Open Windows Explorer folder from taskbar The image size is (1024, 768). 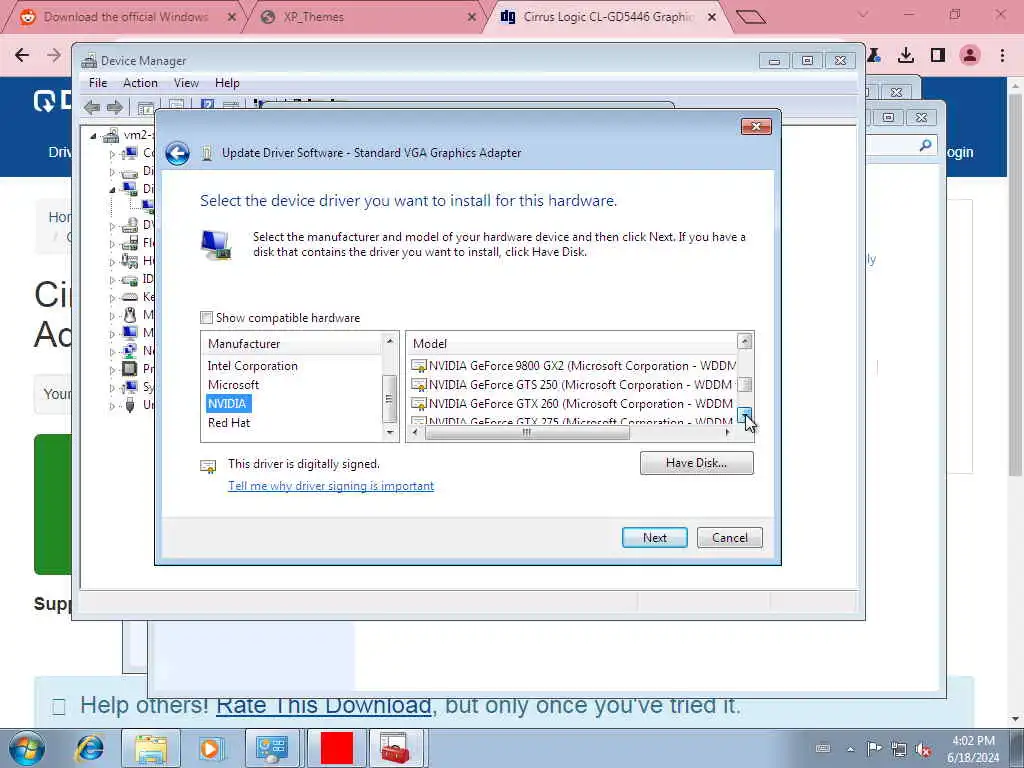pos(152,748)
